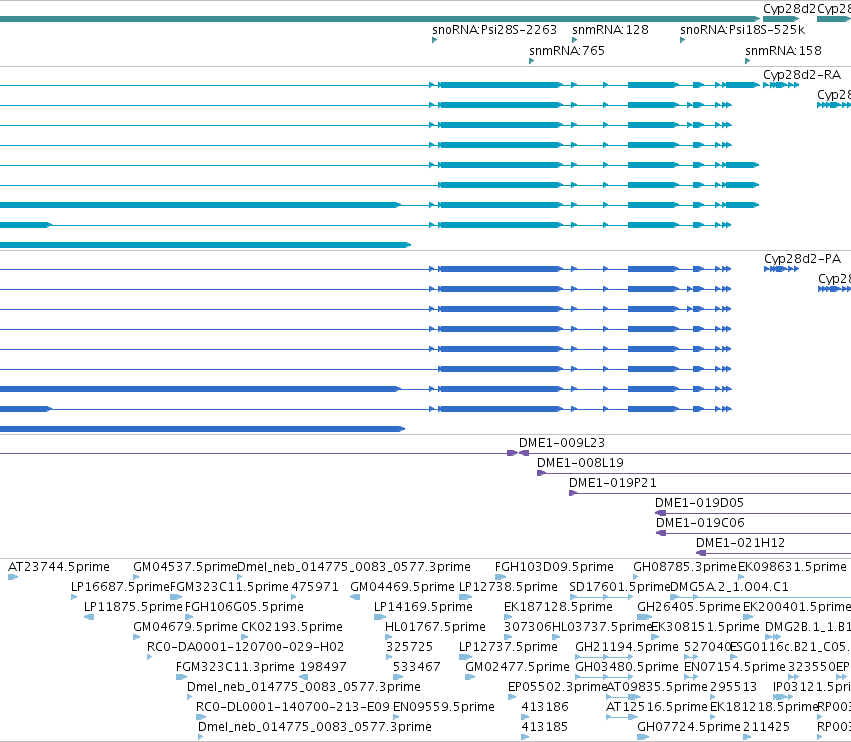Select the GH07724.5prime EST glyph
This screenshot has height=742, width=851.
point(643,737)
